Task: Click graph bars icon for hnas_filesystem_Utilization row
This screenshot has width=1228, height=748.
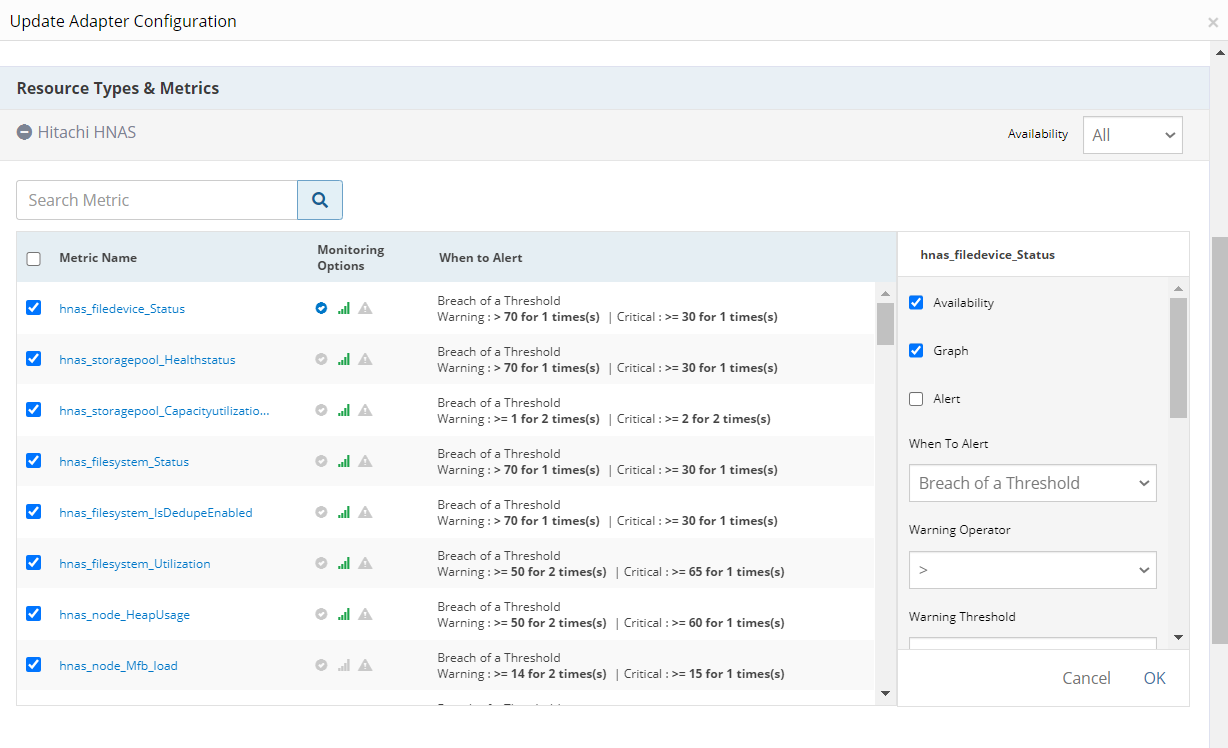Action: pos(344,563)
